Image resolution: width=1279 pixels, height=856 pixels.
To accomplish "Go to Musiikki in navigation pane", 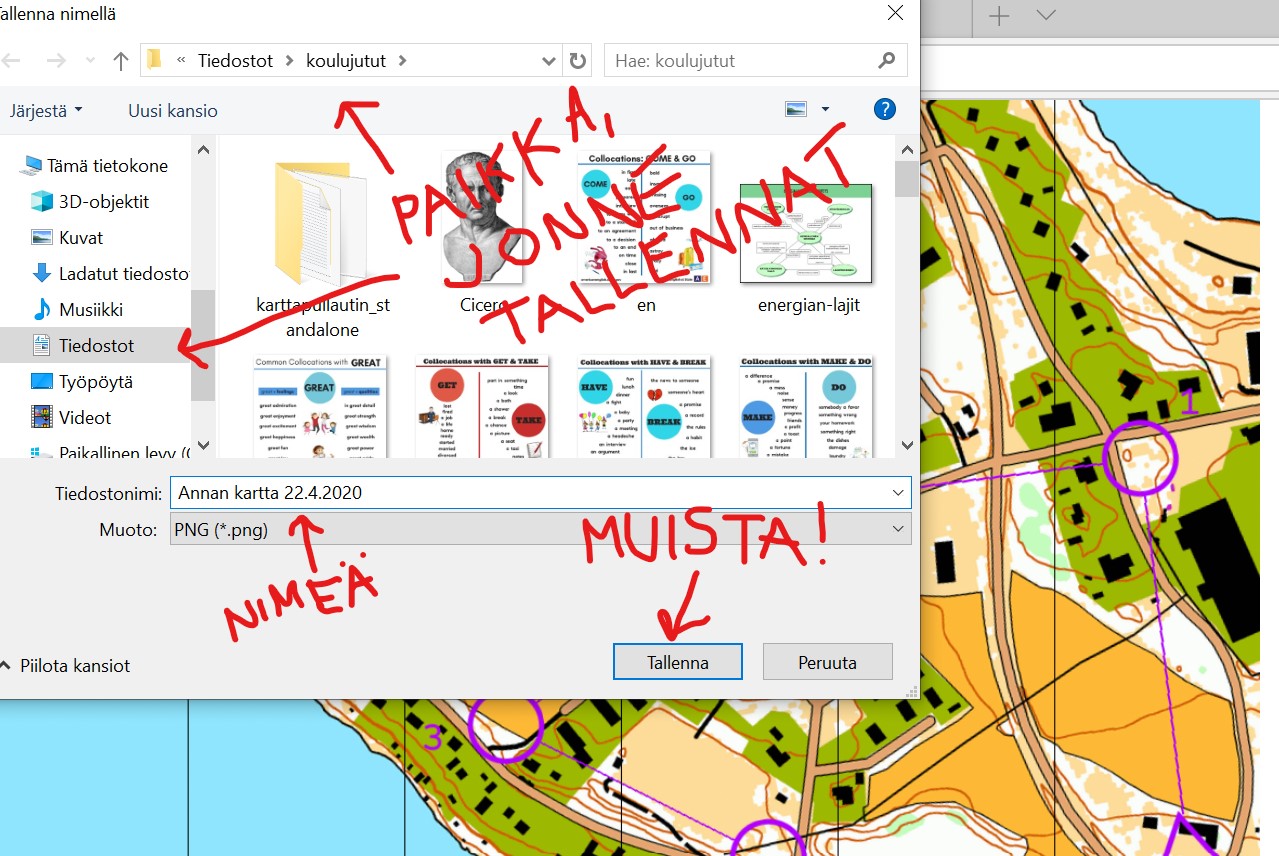I will pyautogui.click(x=90, y=310).
